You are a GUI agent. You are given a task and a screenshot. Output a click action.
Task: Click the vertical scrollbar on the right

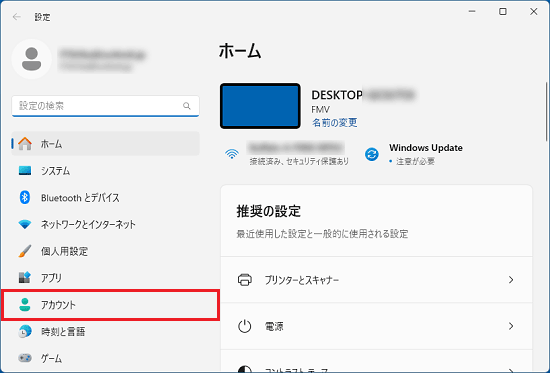tap(546, 112)
